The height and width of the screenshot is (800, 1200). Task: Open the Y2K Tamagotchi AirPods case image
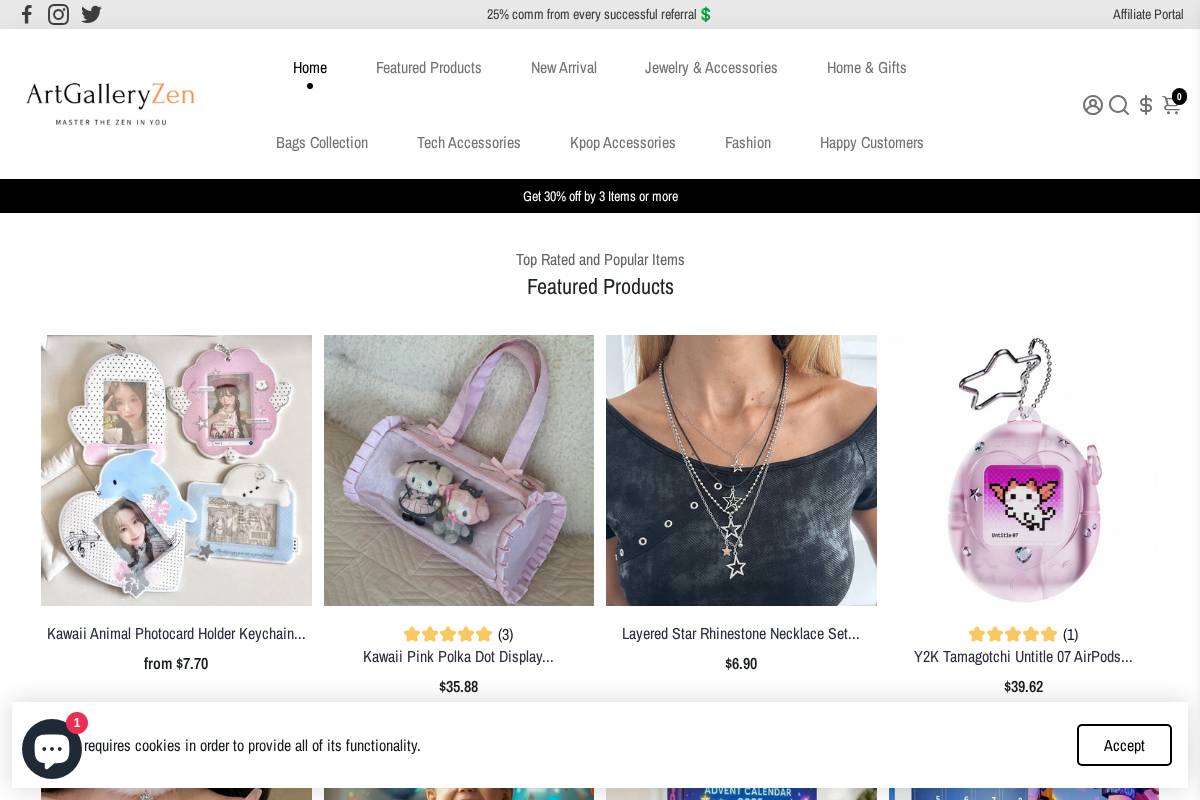point(1024,470)
